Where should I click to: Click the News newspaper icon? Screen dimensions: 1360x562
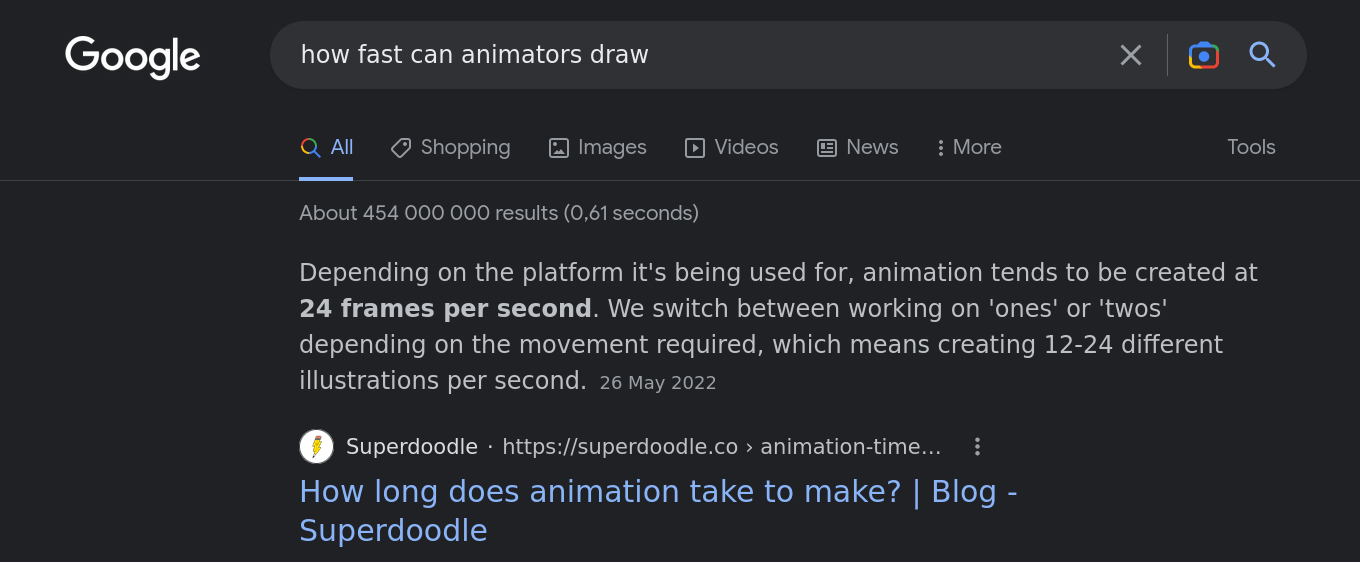tap(827, 148)
